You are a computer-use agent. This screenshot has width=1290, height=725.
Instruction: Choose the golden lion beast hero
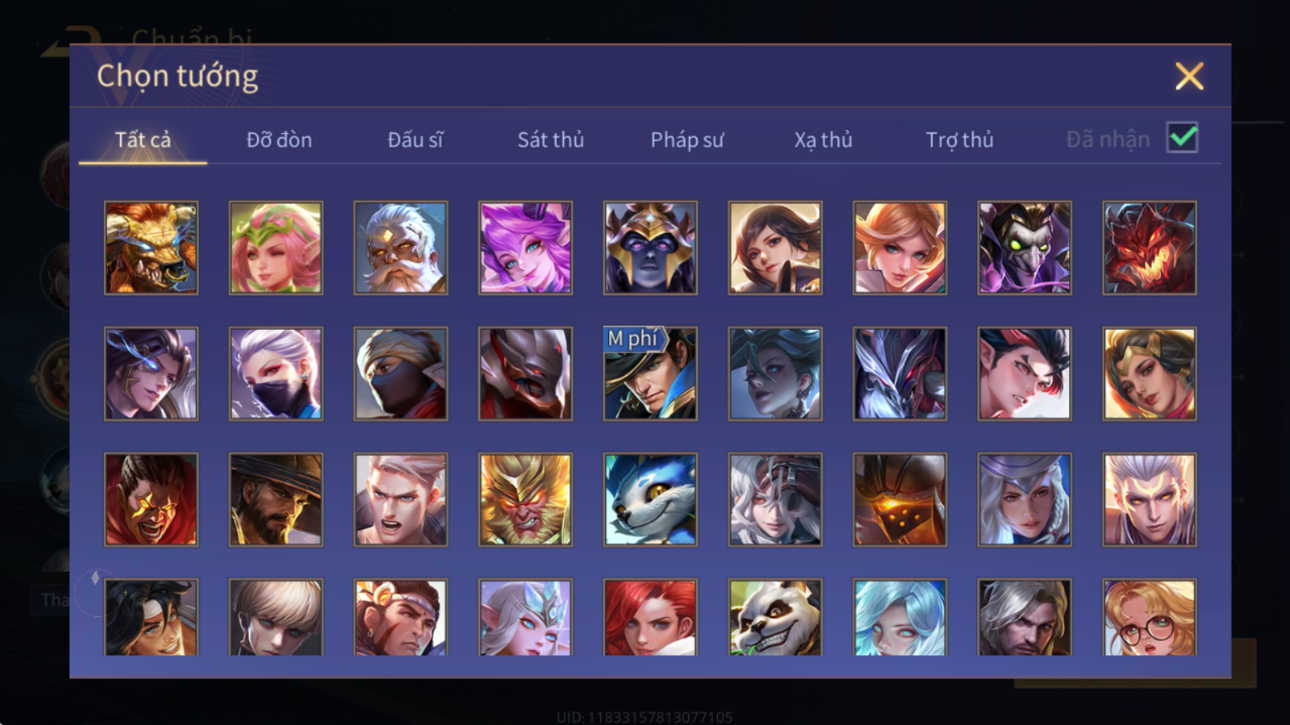click(x=151, y=248)
